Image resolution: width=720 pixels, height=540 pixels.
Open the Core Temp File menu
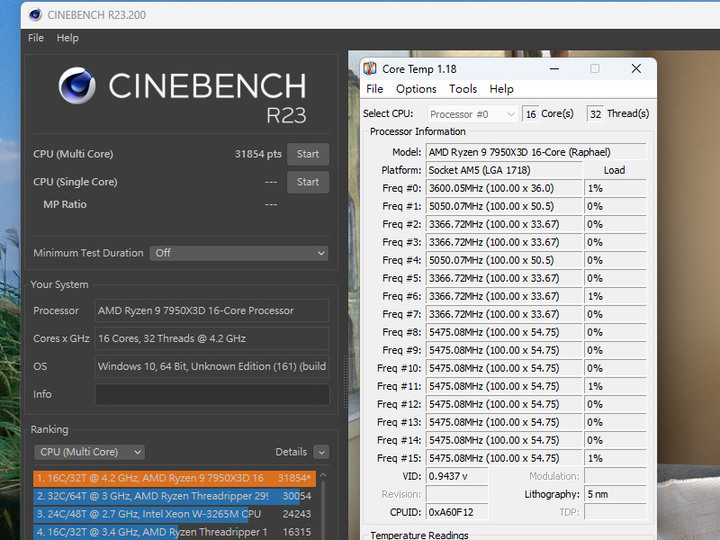click(x=374, y=89)
